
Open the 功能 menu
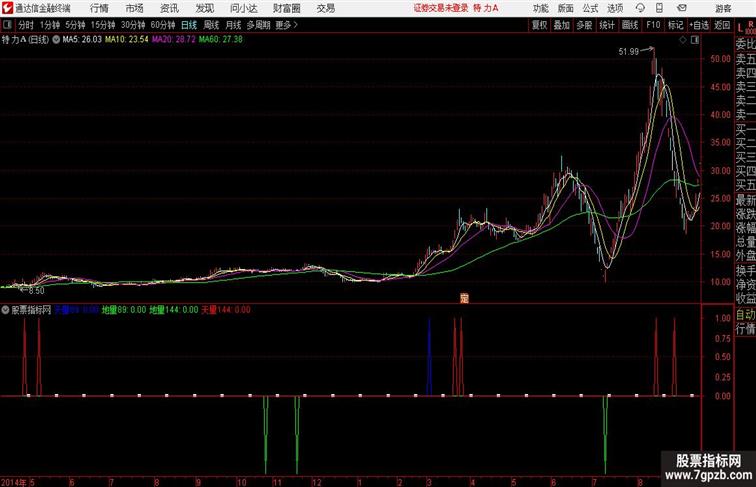[541, 8]
